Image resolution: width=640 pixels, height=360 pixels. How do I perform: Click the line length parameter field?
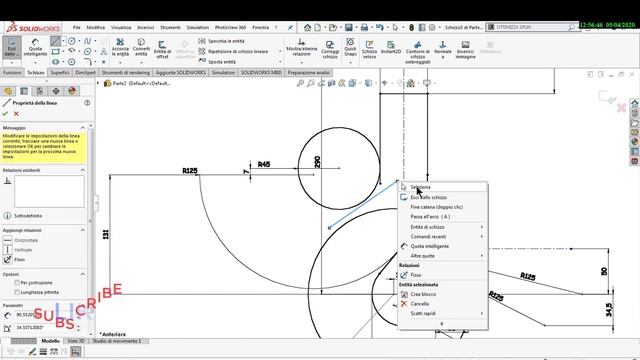coord(44,315)
